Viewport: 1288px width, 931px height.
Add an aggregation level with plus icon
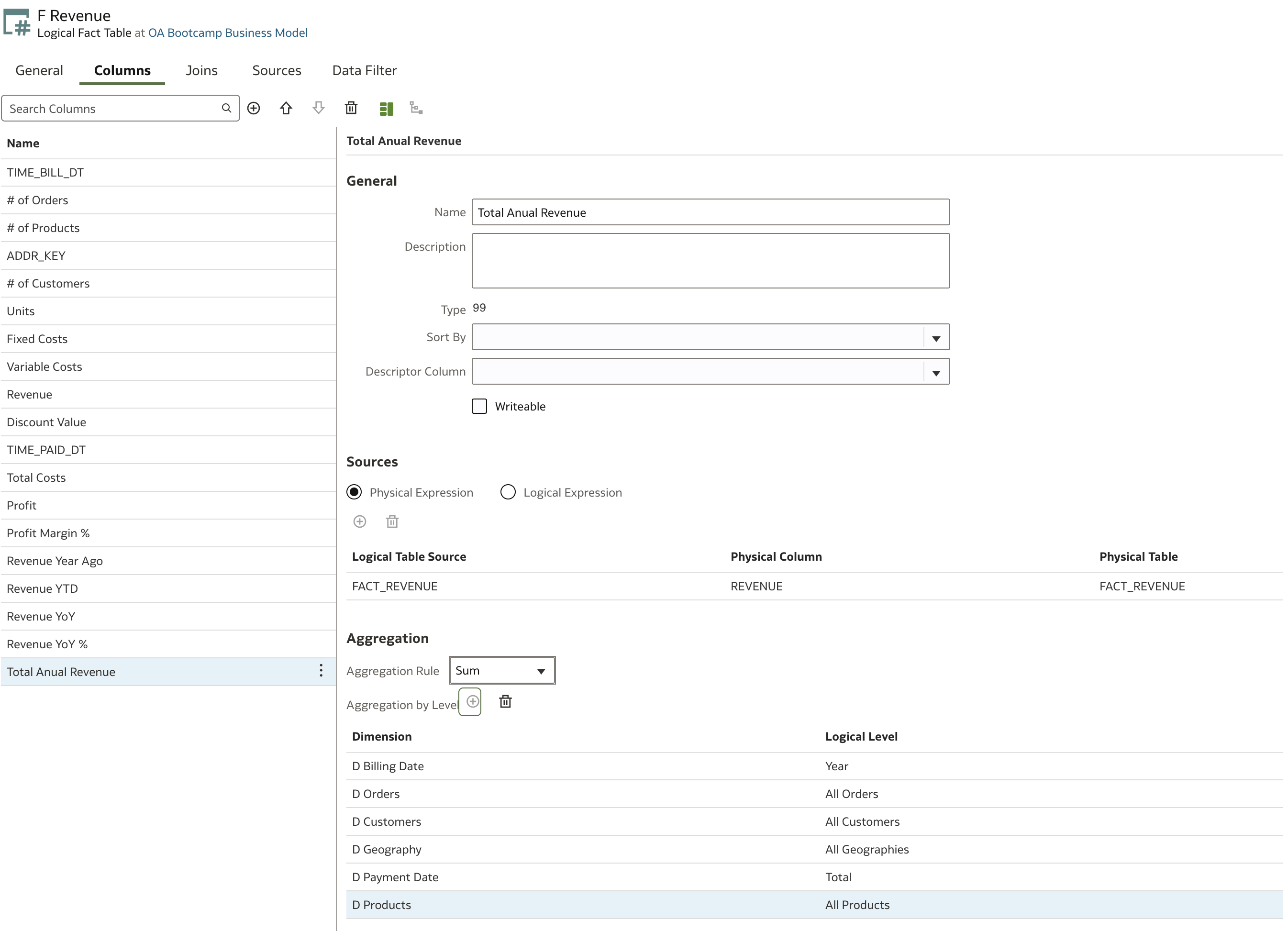point(473,701)
